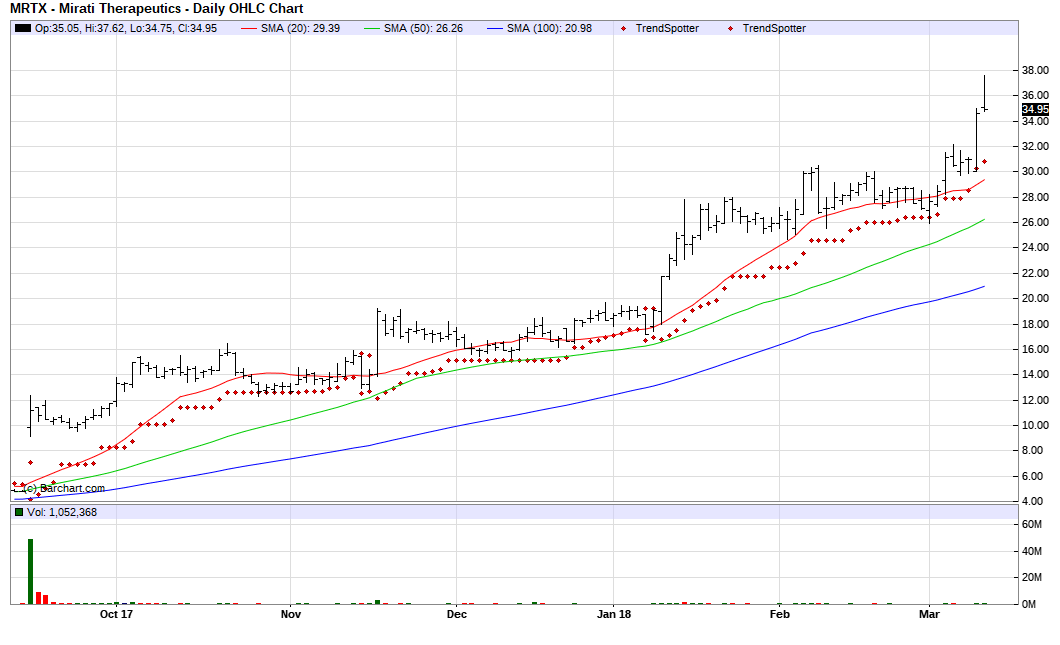Image resolution: width=1060 pixels, height=645 pixels.
Task: Click the highlighted 34.95 last price tag
Action: tap(1035, 110)
